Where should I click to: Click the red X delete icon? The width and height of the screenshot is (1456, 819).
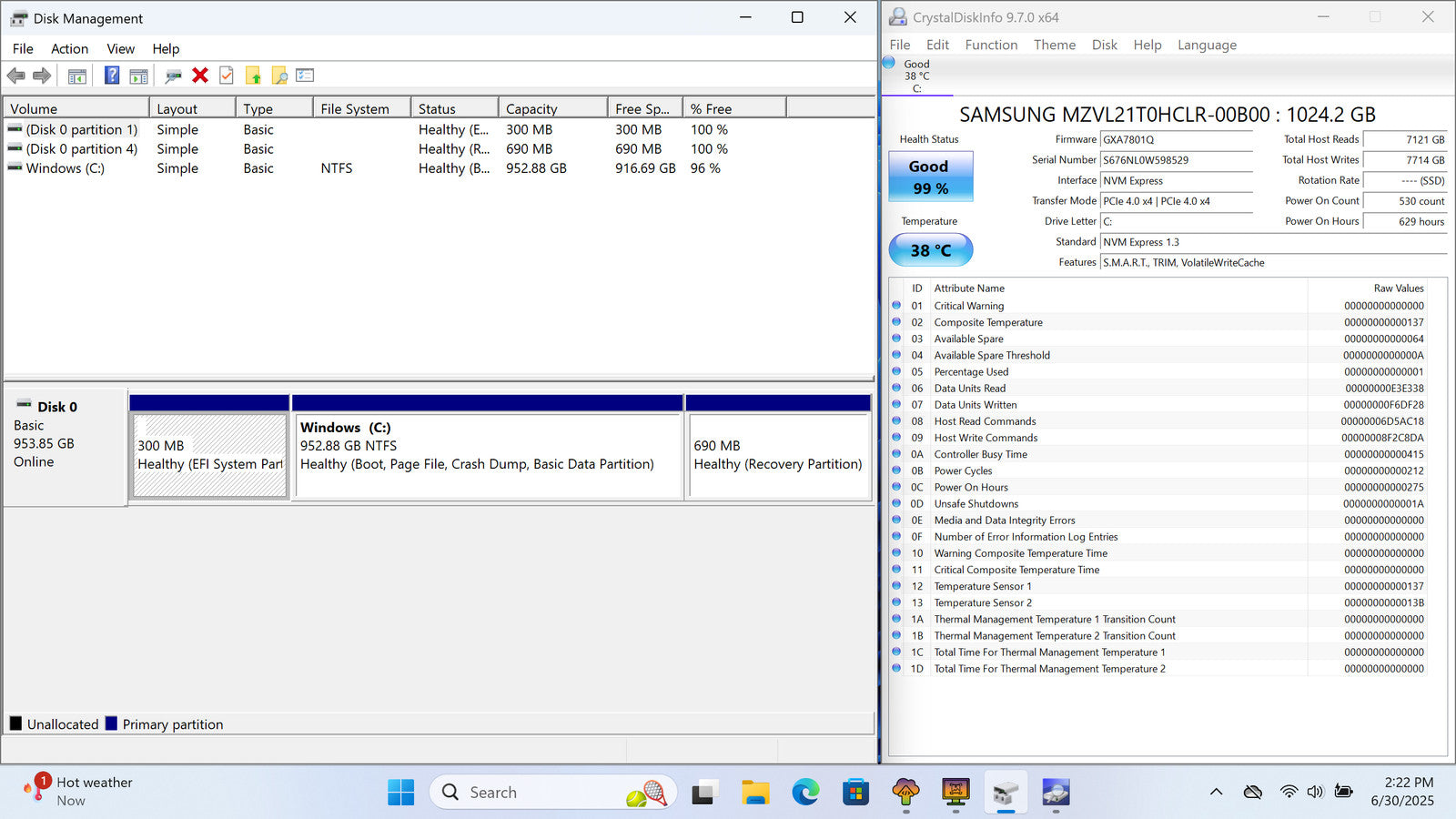(x=200, y=76)
